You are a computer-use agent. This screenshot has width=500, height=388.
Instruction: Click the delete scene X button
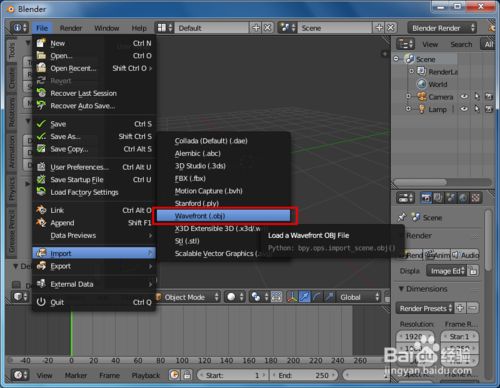tap(391, 28)
